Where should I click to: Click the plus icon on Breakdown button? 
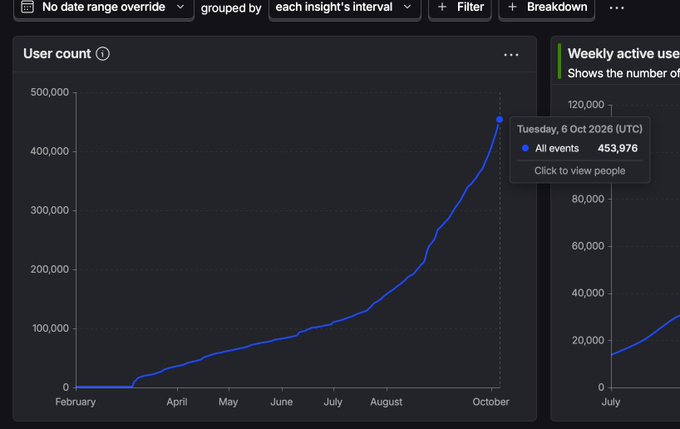click(512, 7)
